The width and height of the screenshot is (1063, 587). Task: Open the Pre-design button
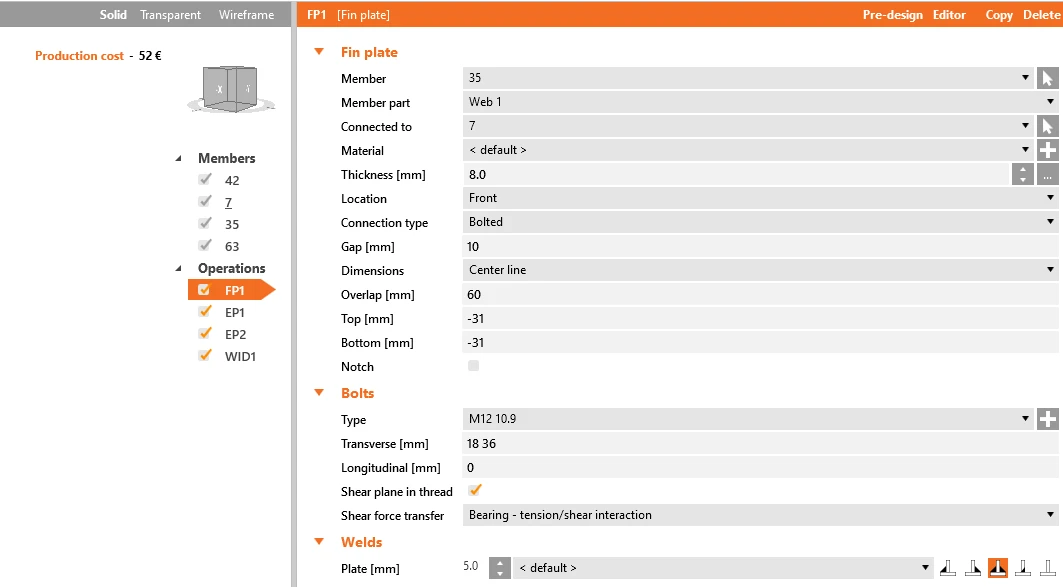tap(892, 15)
